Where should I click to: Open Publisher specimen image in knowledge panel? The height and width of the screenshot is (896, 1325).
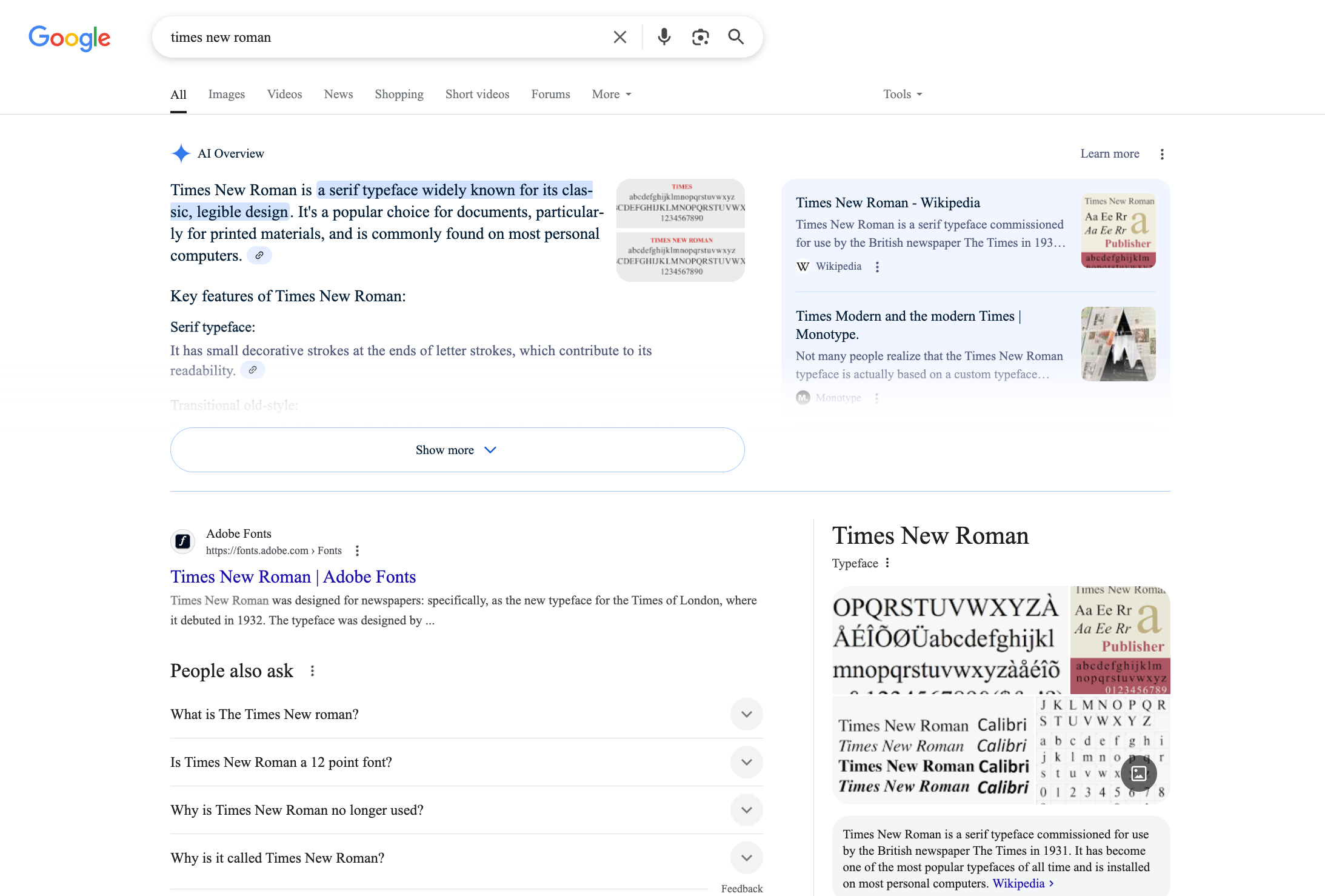tap(1120, 640)
